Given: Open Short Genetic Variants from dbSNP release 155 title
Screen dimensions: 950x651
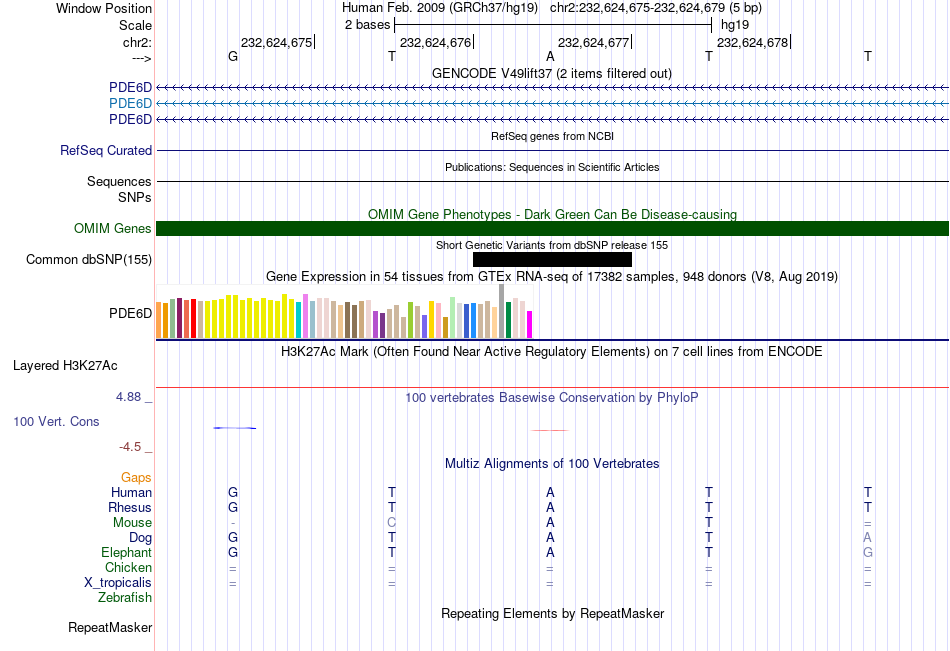Looking at the screenshot, I should [x=552, y=245].
